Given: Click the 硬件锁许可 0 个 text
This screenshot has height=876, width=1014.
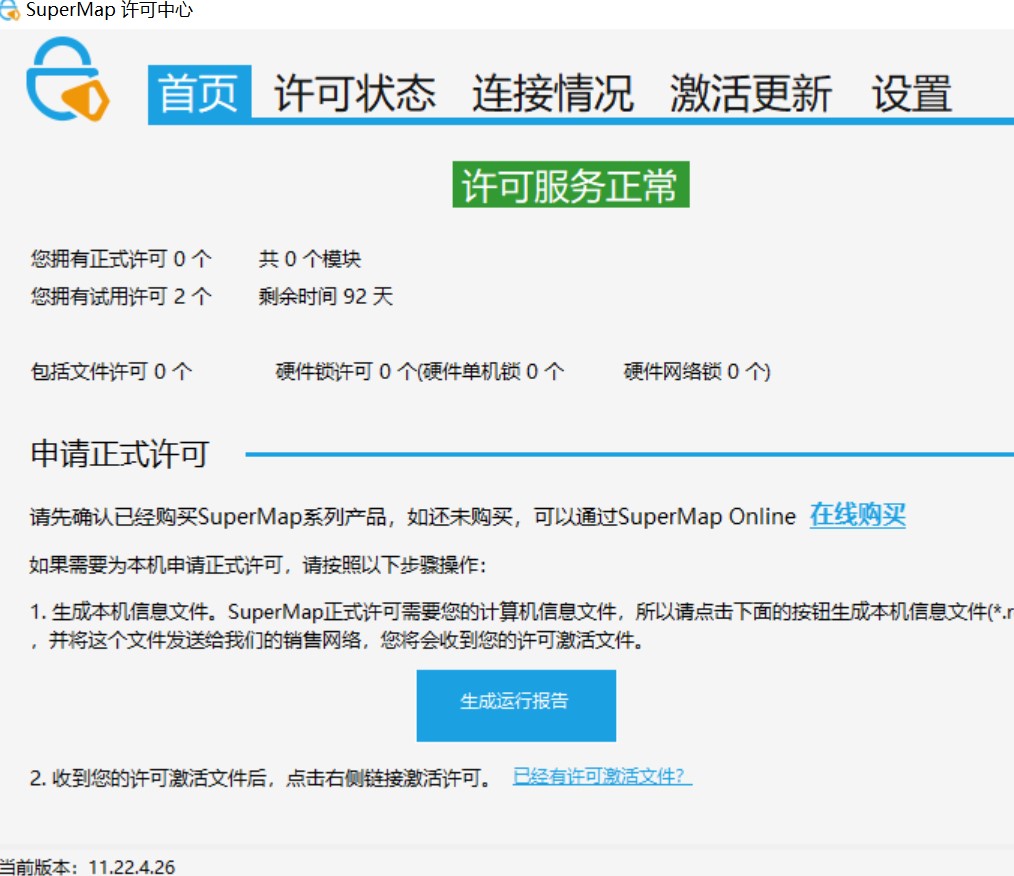Looking at the screenshot, I should click(346, 371).
